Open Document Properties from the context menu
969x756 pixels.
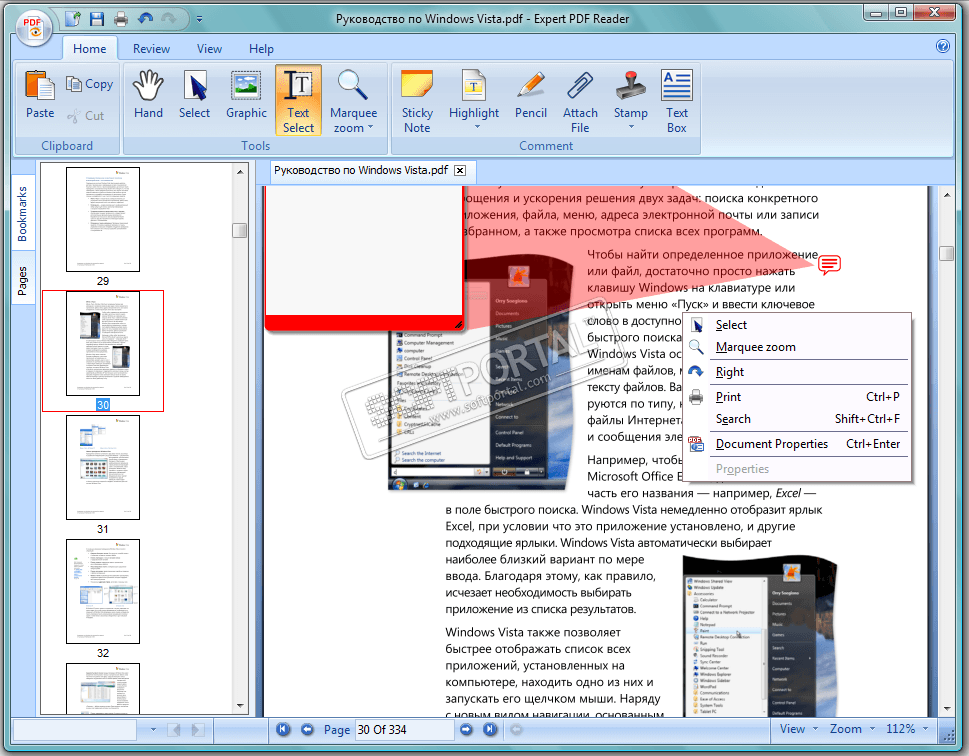797,444
